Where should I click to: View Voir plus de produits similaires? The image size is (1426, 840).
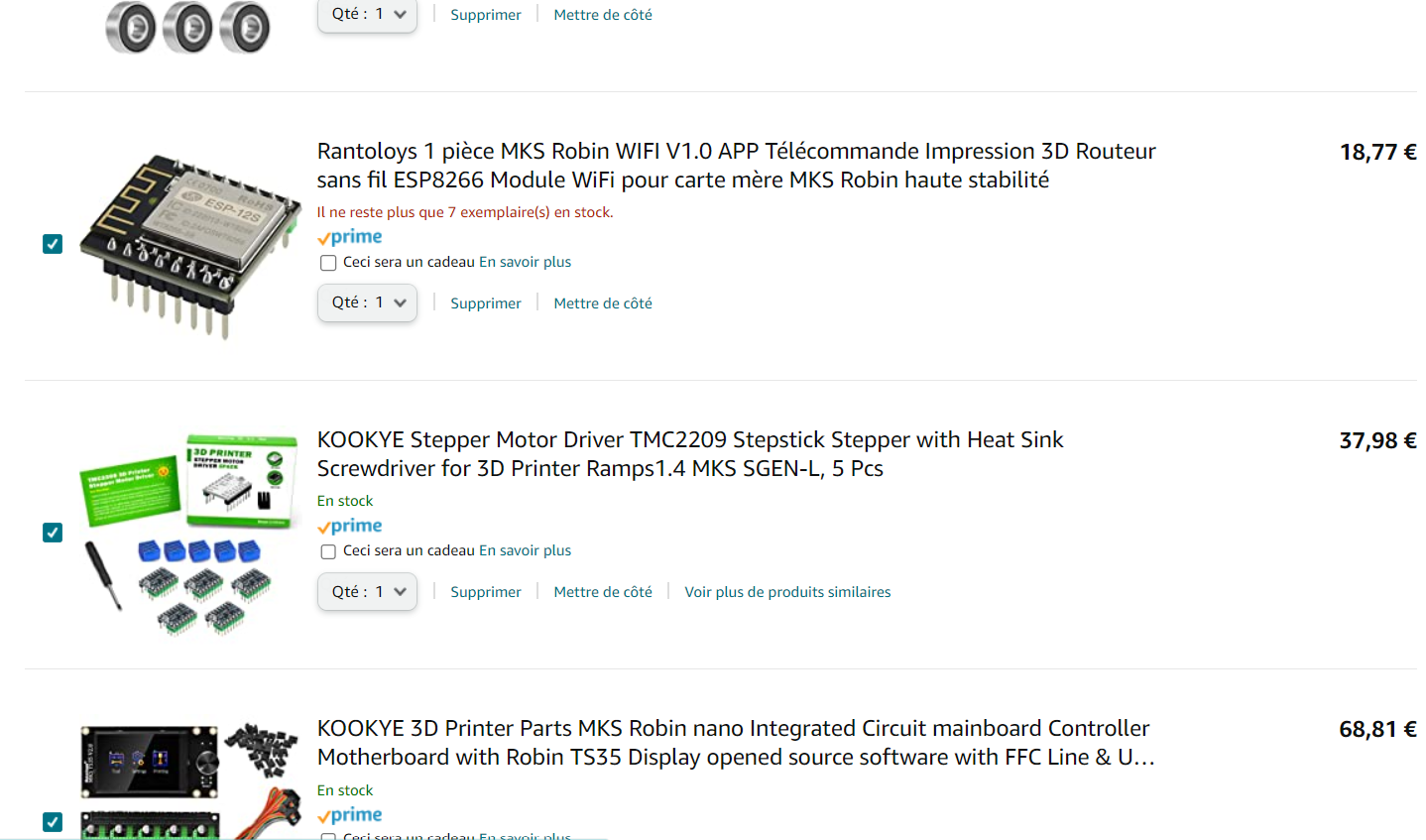point(787,592)
